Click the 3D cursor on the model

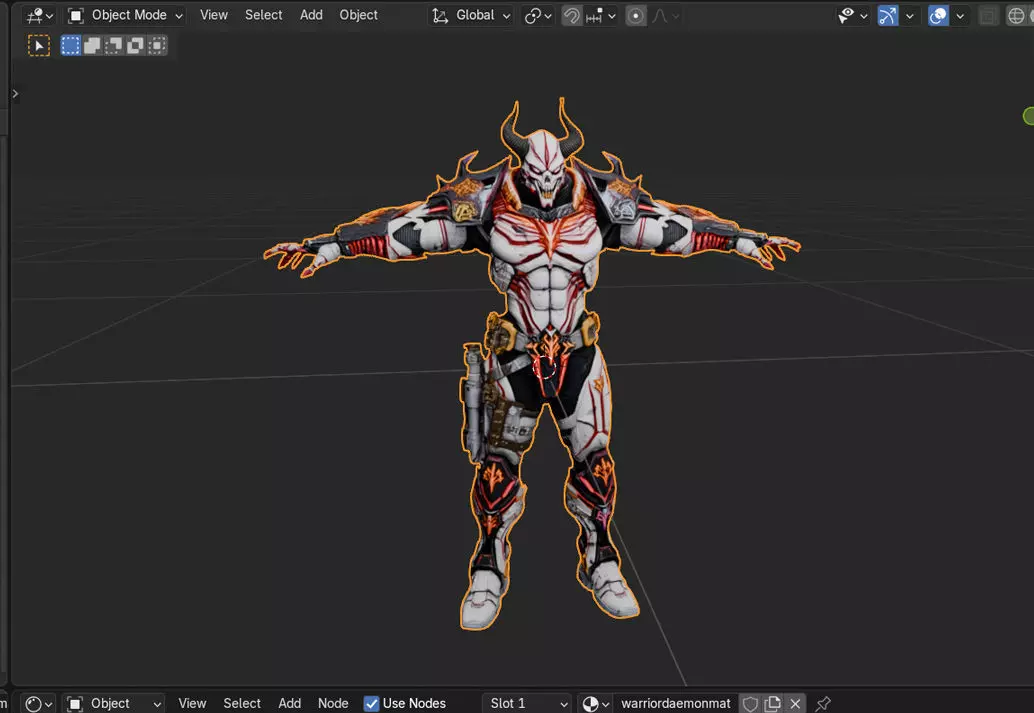[544, 367]
